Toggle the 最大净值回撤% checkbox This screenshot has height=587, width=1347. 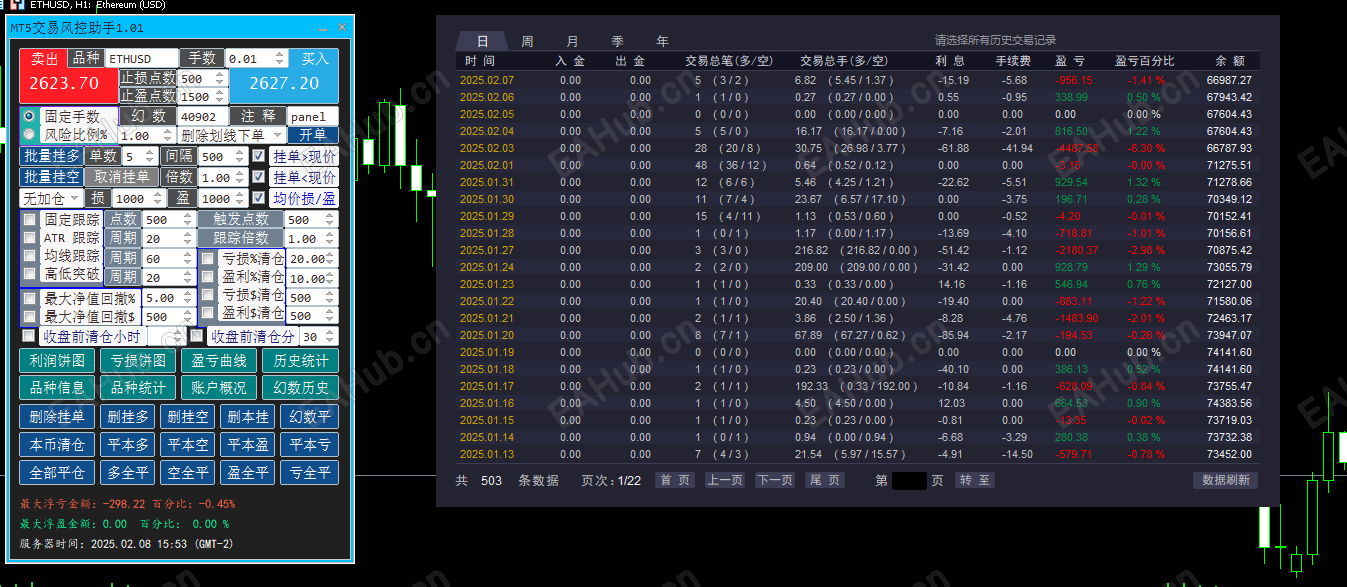[x=29, y=297]
